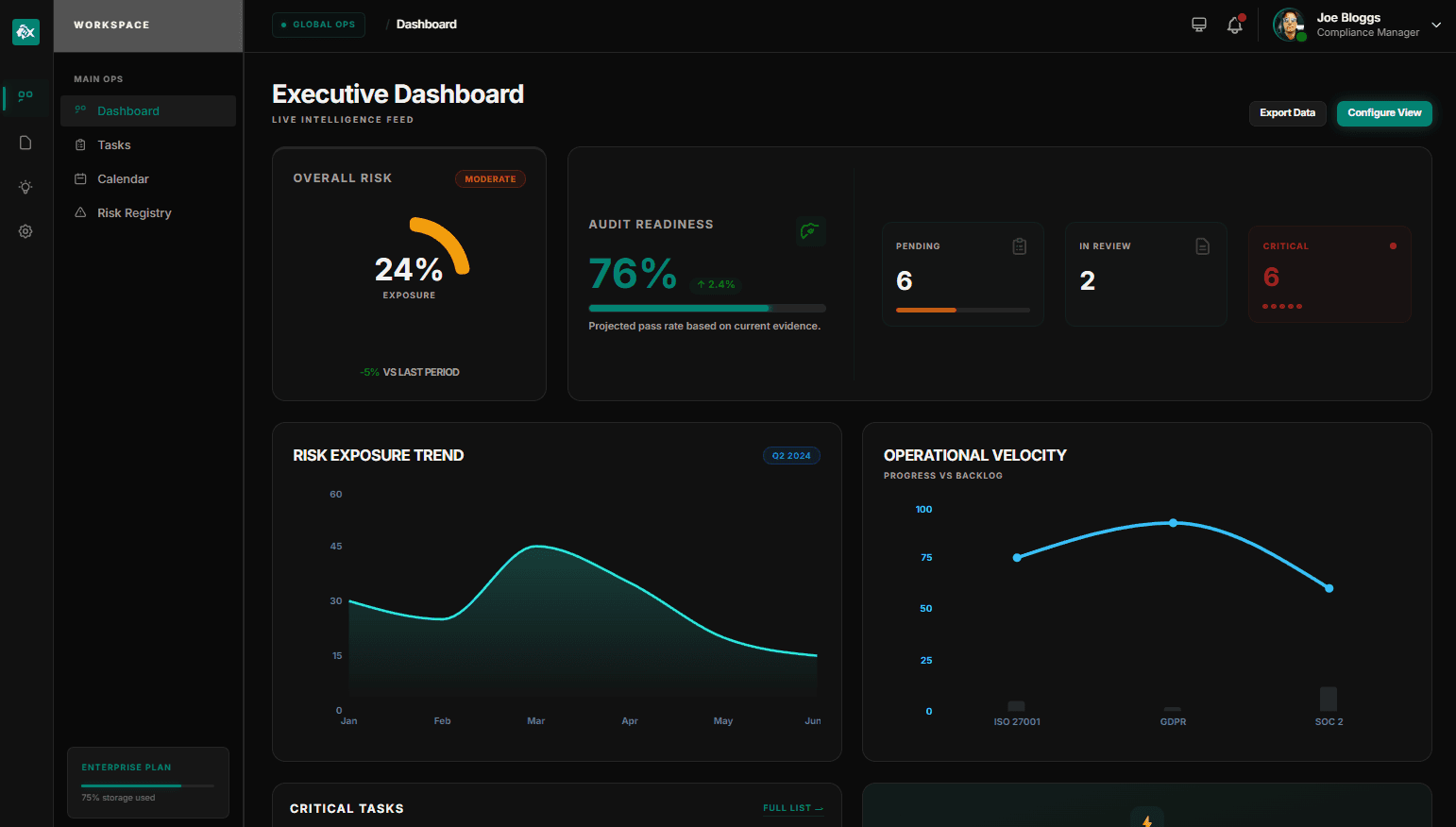
Task: Click the Operational Velocity heading
Action: 975,455
